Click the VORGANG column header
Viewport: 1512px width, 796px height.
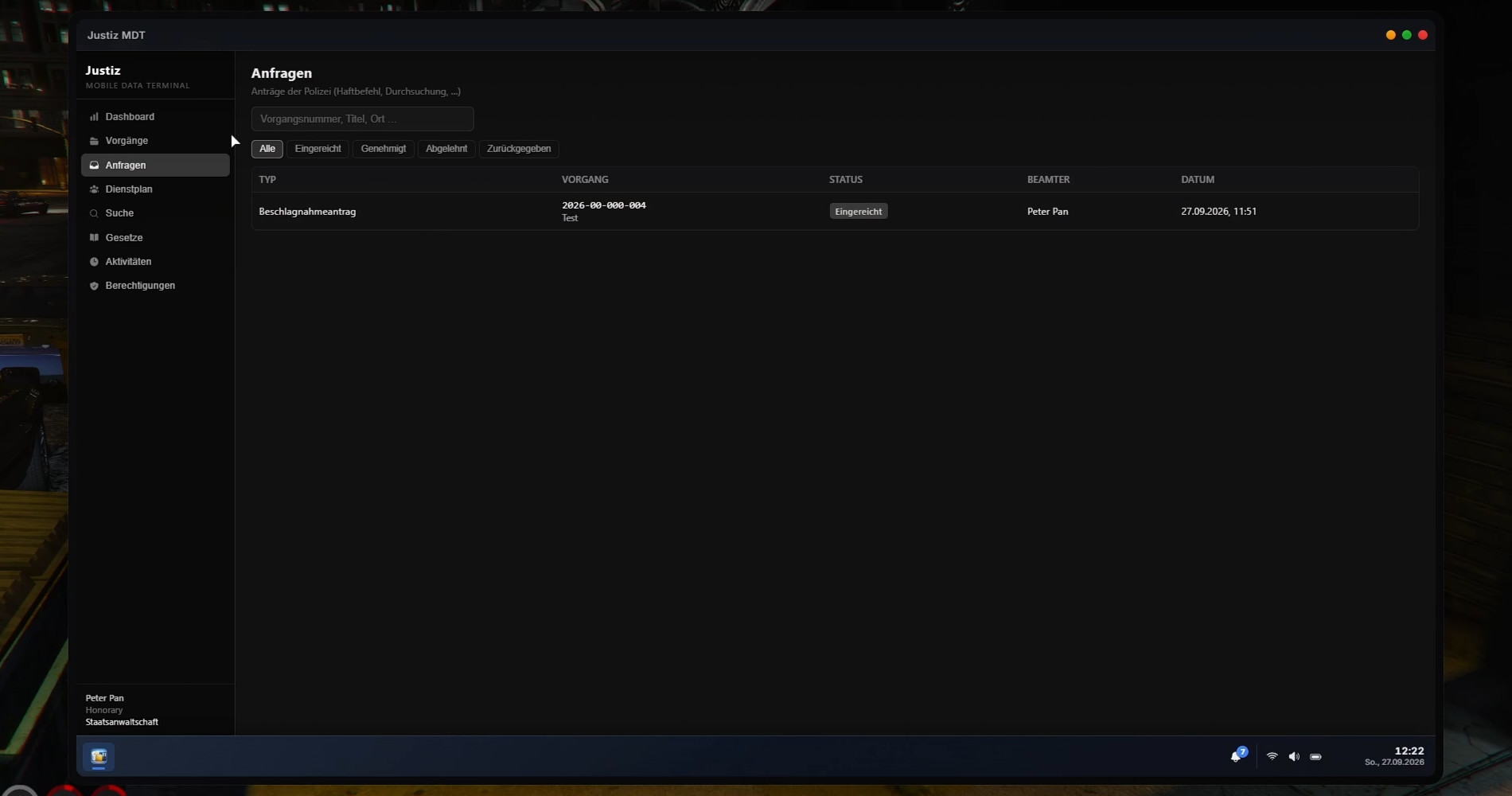point(585,180)
